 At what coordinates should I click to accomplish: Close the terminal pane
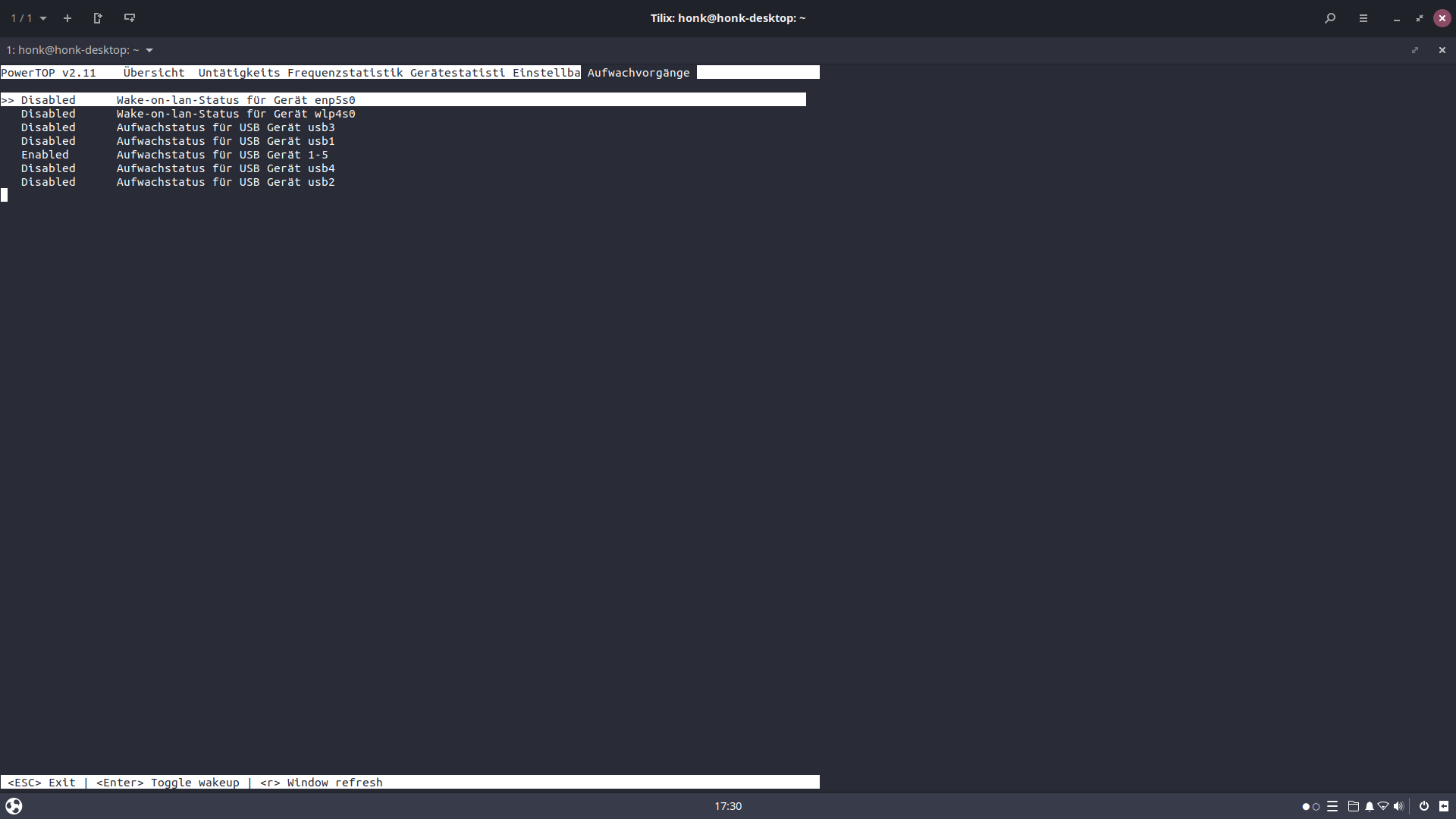point(1442,50)
